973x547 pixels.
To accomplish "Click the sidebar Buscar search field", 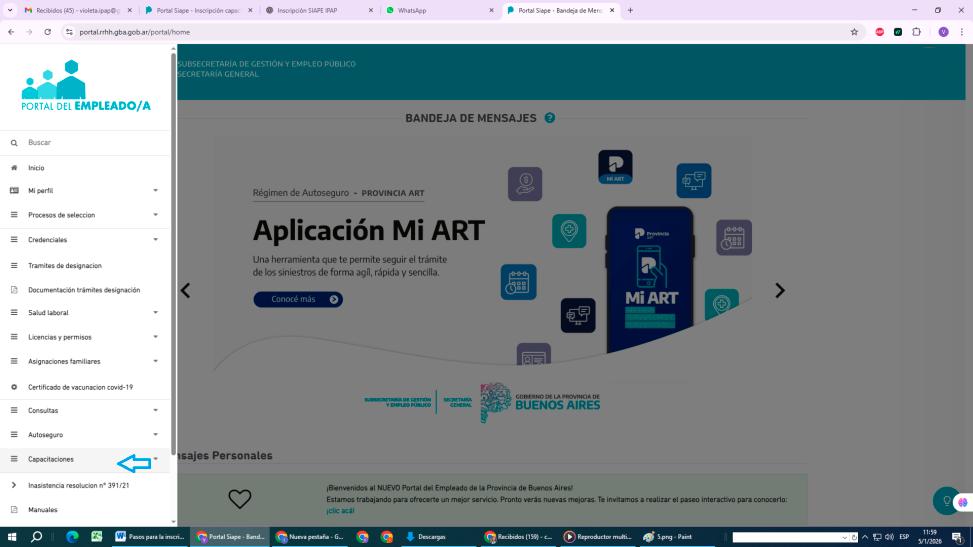I will (x=90, y=143).
